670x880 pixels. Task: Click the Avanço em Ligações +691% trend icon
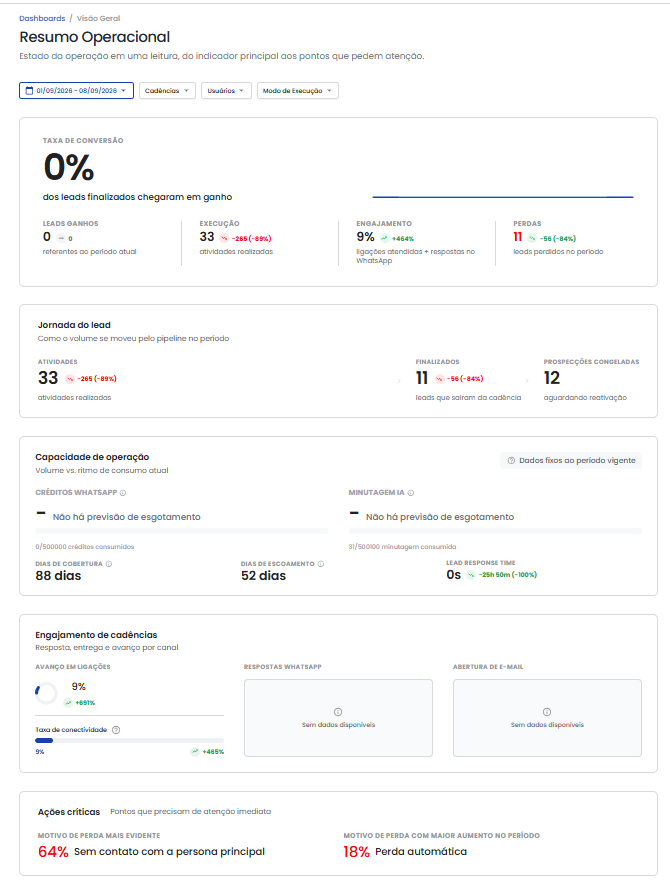(x=68, y=703)
